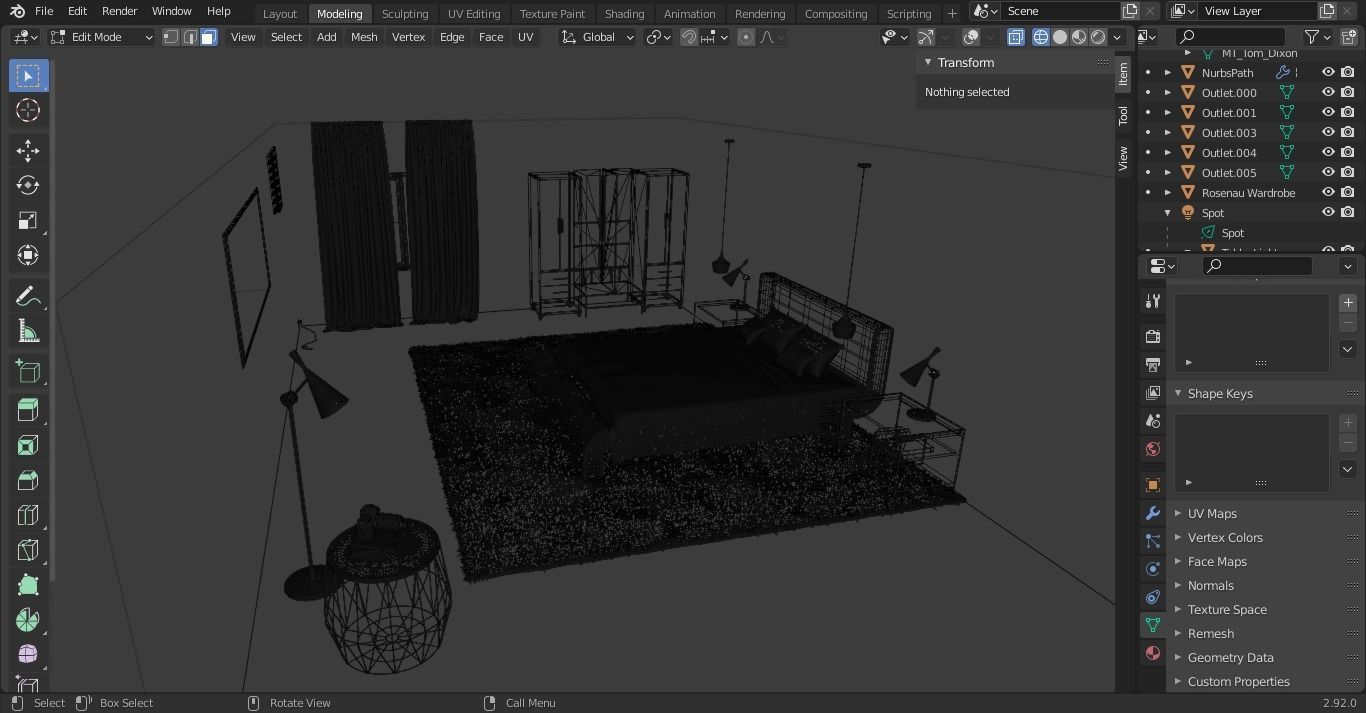Select the Measure tool
The image size is (1366, 713).
click(28, 331)
